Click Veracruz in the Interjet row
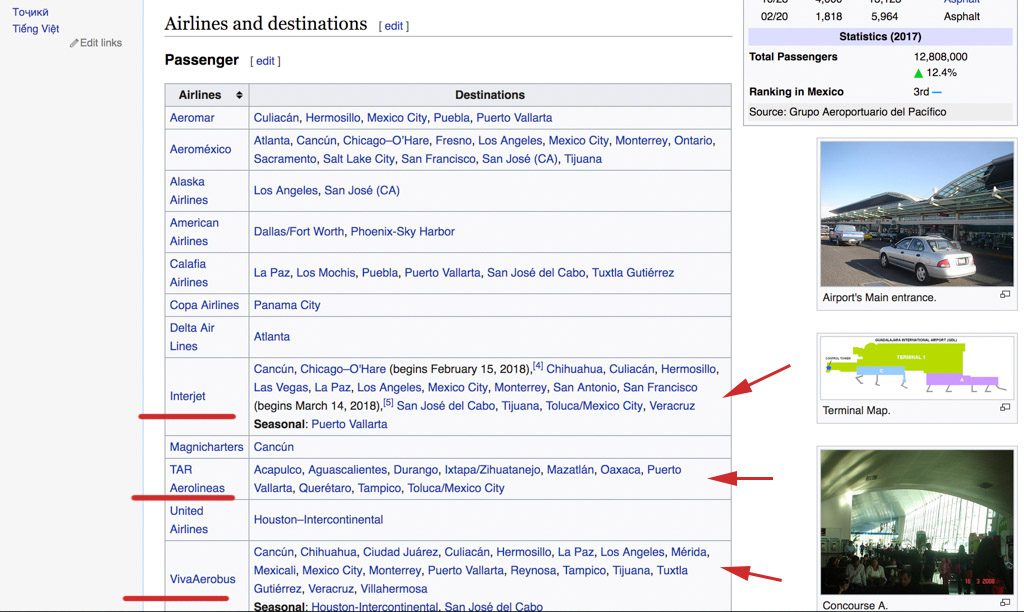This screenshot has width=1024, height=612. 672,406
